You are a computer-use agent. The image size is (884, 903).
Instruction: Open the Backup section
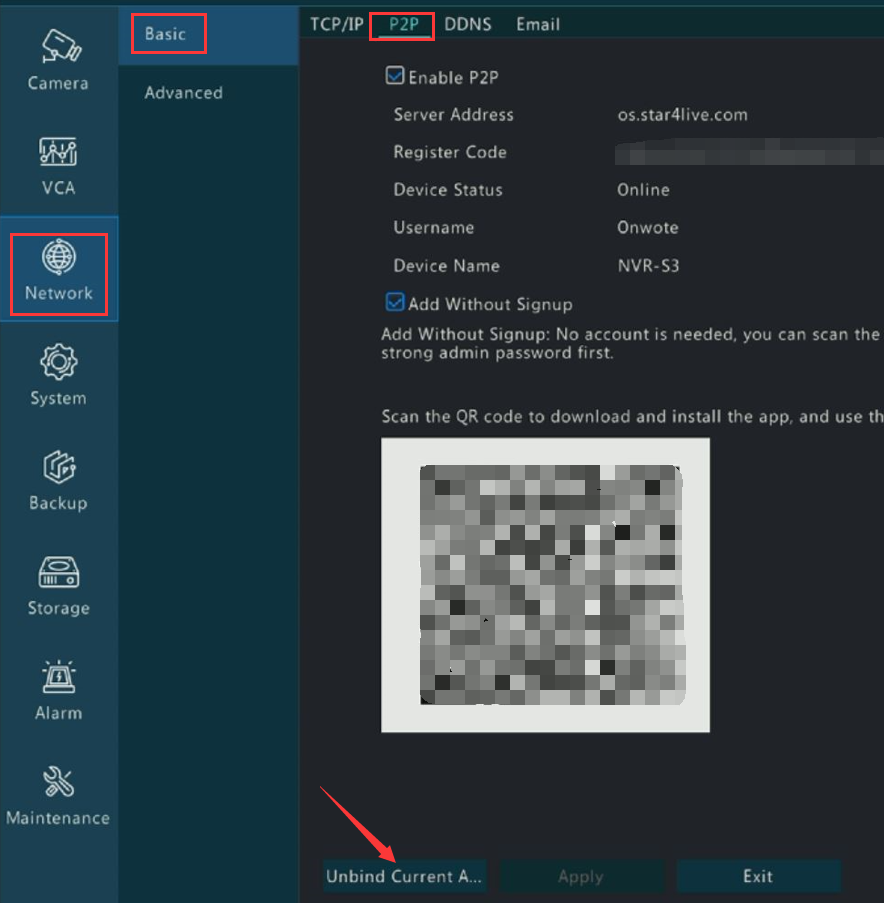(x=58, y=480)
